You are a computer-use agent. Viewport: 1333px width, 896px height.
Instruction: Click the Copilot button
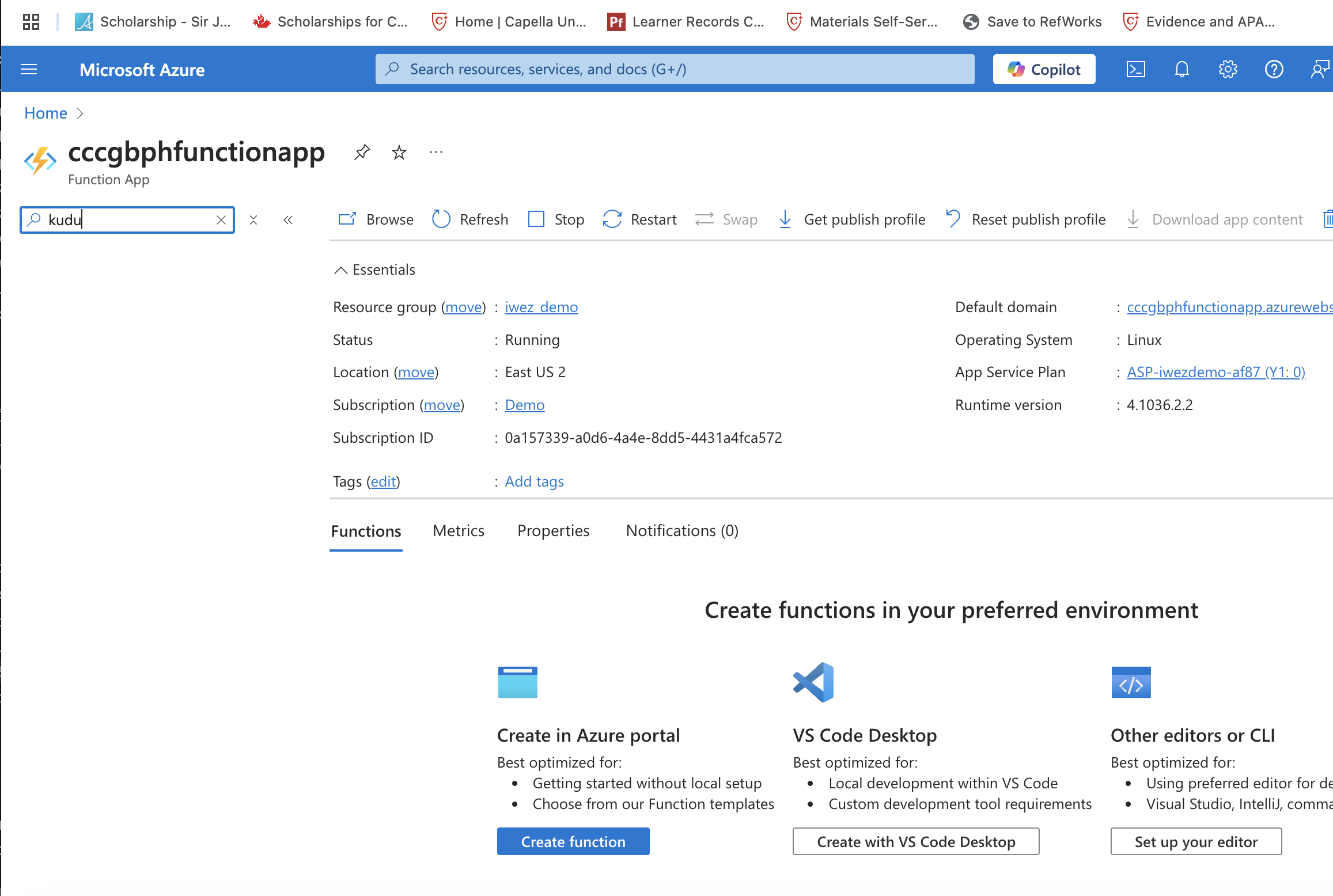[x=1044, y=69]
